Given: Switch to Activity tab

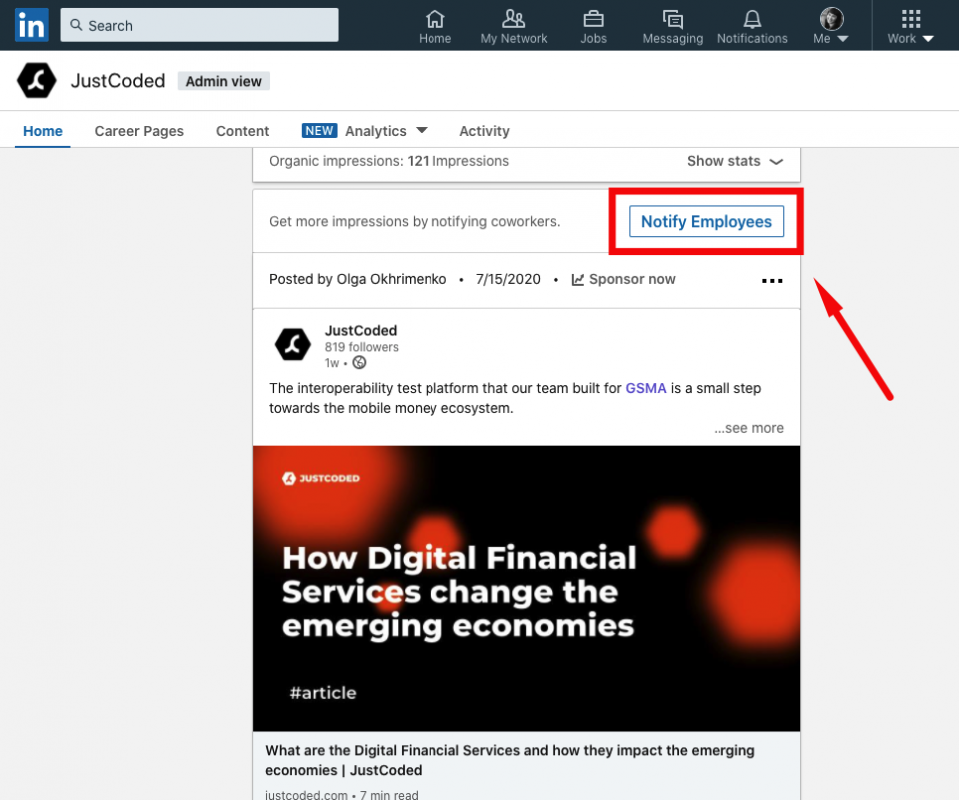Looking at the screenshot, I should pyautogui.click(x=484, y=131).
